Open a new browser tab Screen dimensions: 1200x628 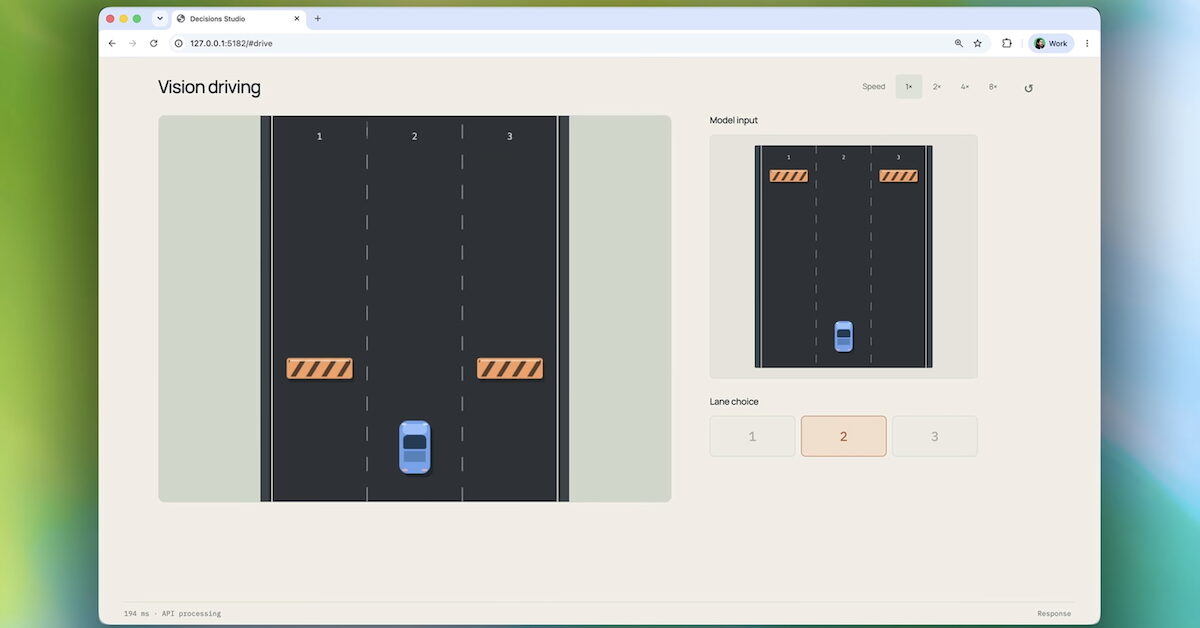coord(318,18)
